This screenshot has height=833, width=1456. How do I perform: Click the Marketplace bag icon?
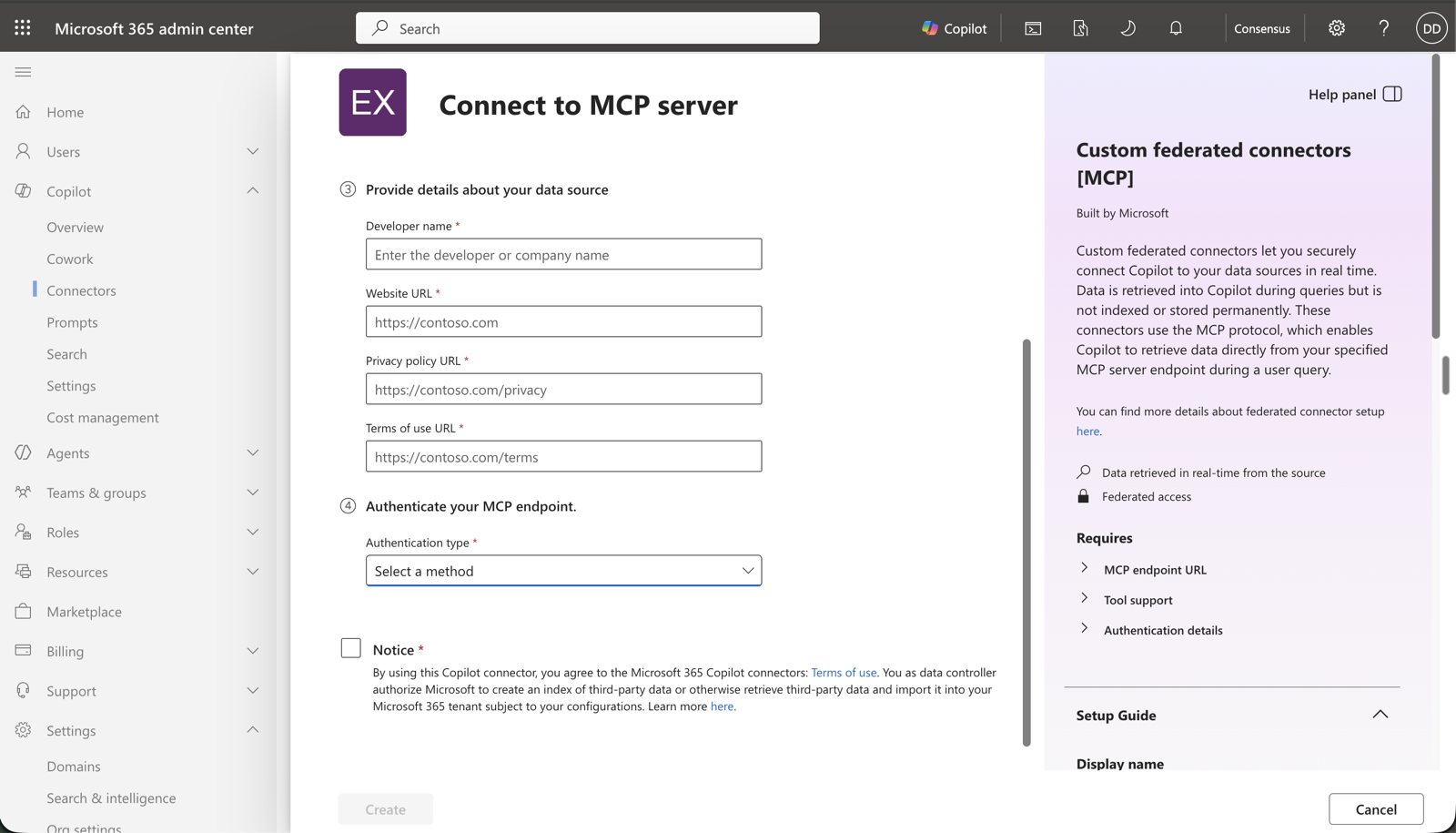pyautogui.click(x=23, y=611)
